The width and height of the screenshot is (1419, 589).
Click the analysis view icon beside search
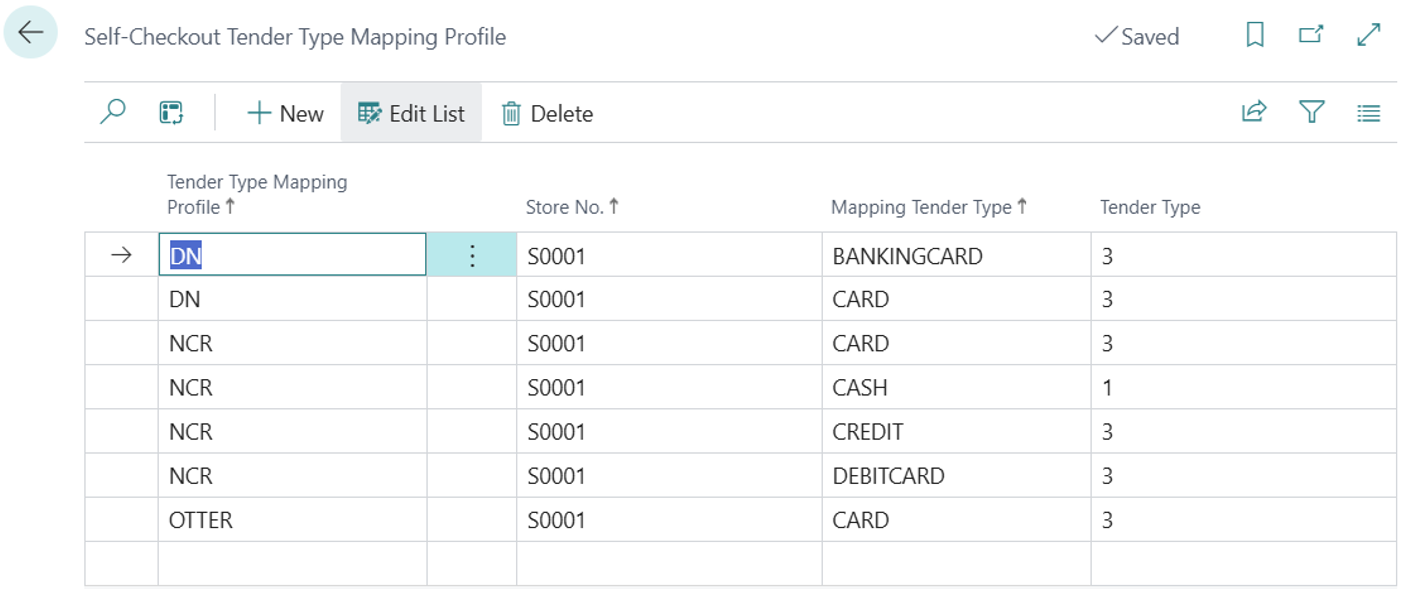pos(171,113)
